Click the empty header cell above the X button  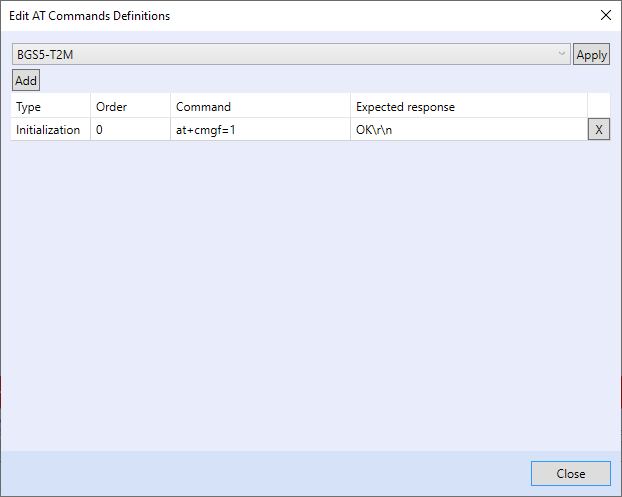(598, 106)
